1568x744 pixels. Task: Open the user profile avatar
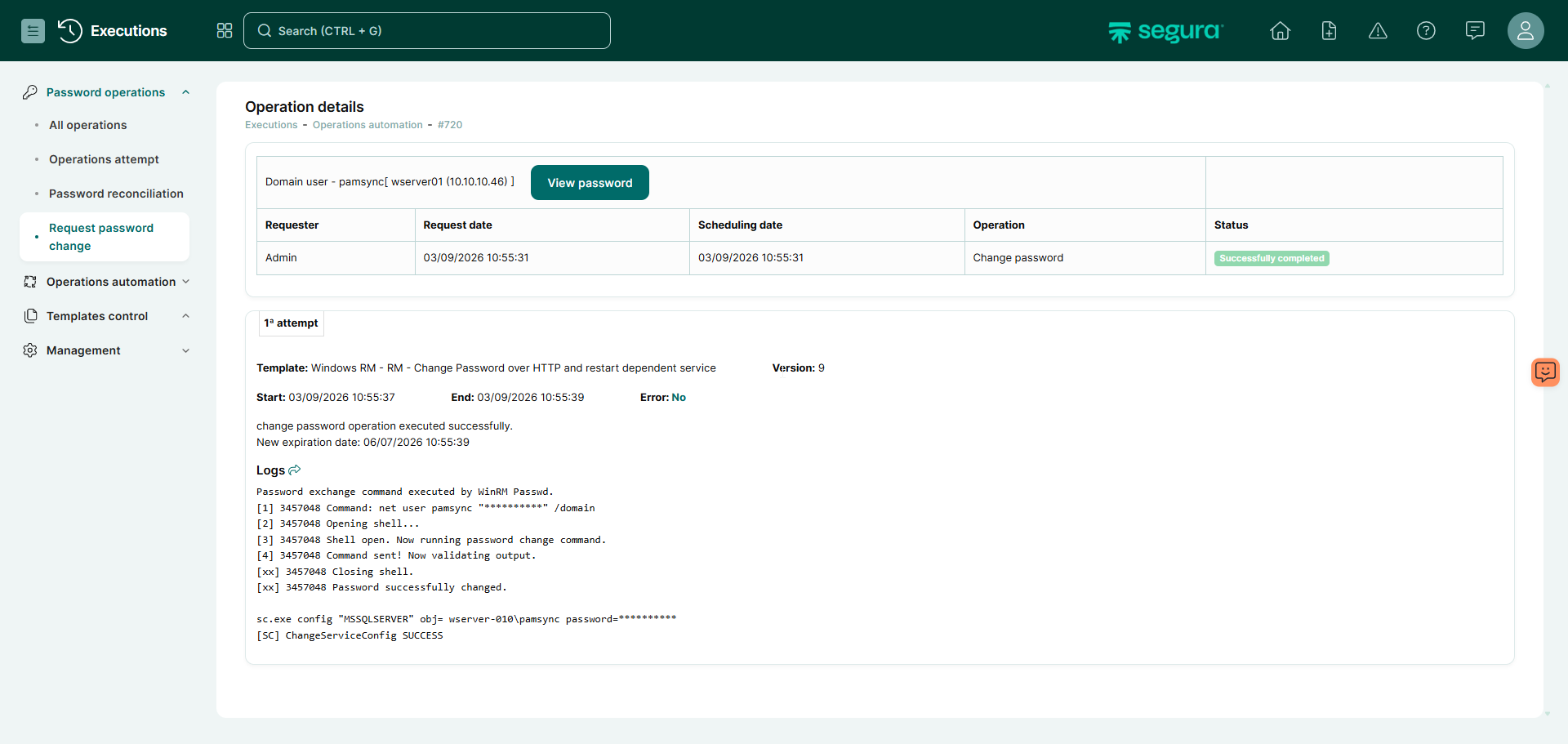coord(1525,31)
